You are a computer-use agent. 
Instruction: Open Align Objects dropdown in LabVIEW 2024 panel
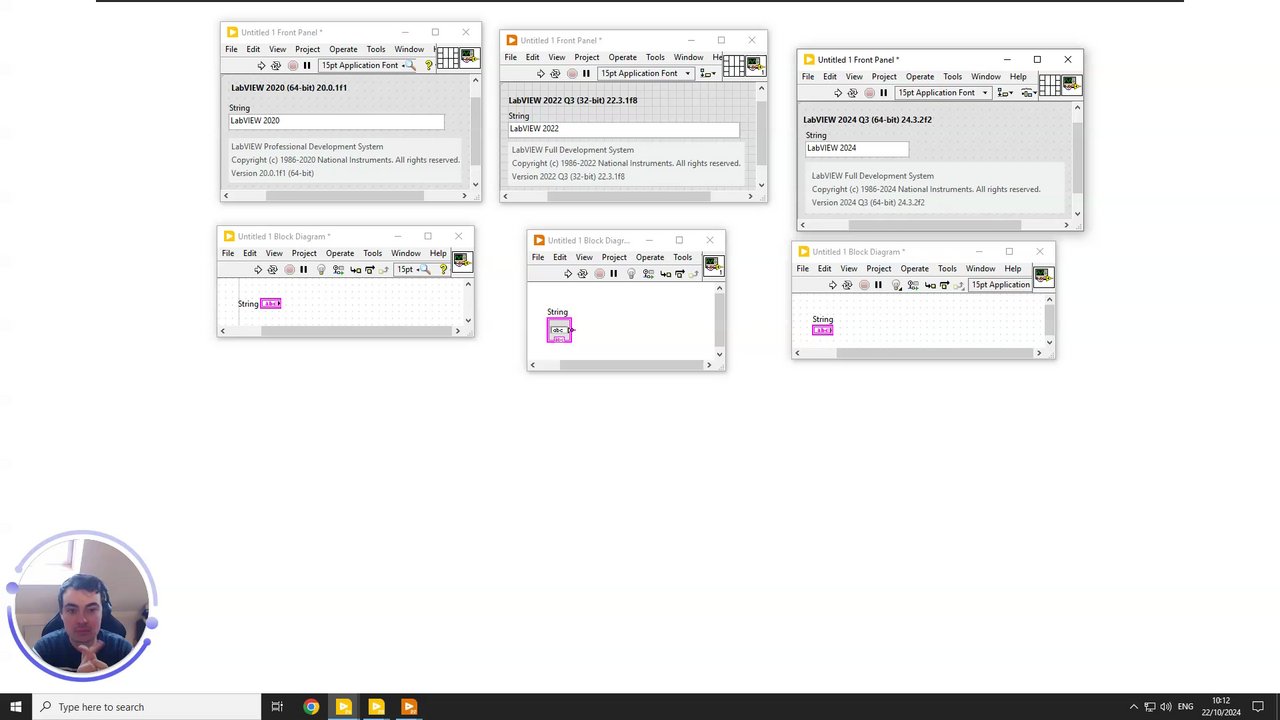click(x=1003, y=93)
